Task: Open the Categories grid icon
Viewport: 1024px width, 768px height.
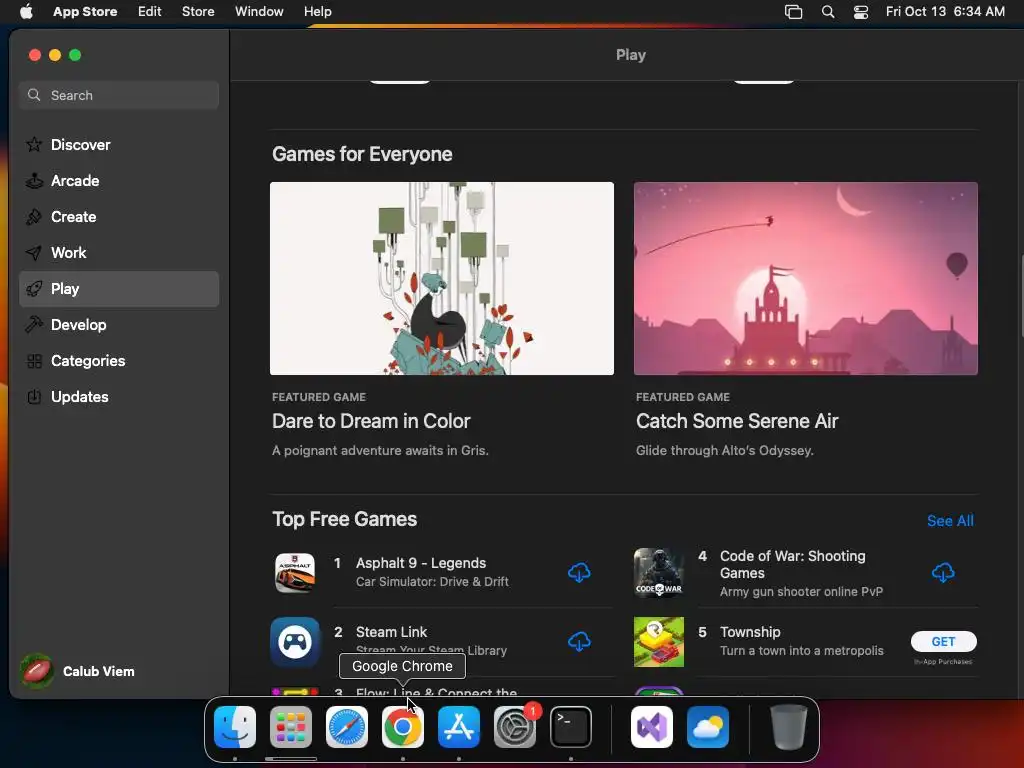Action: point(34,360)
